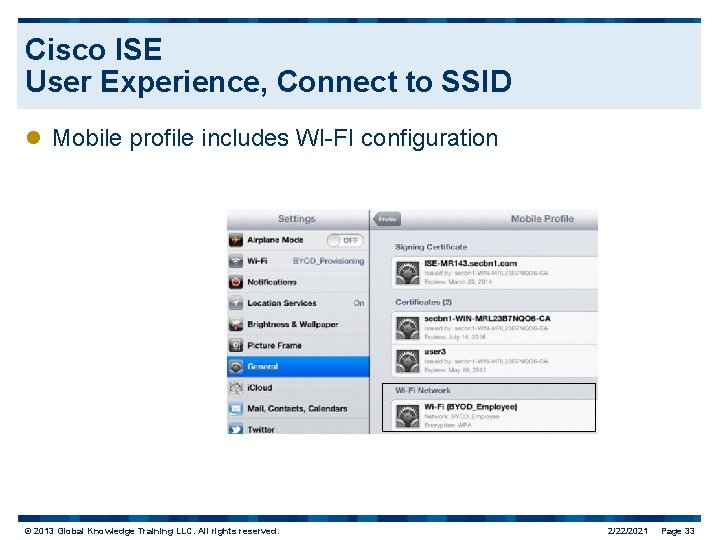
Task: Click the Notifications icon
Action: click(236, 282)
